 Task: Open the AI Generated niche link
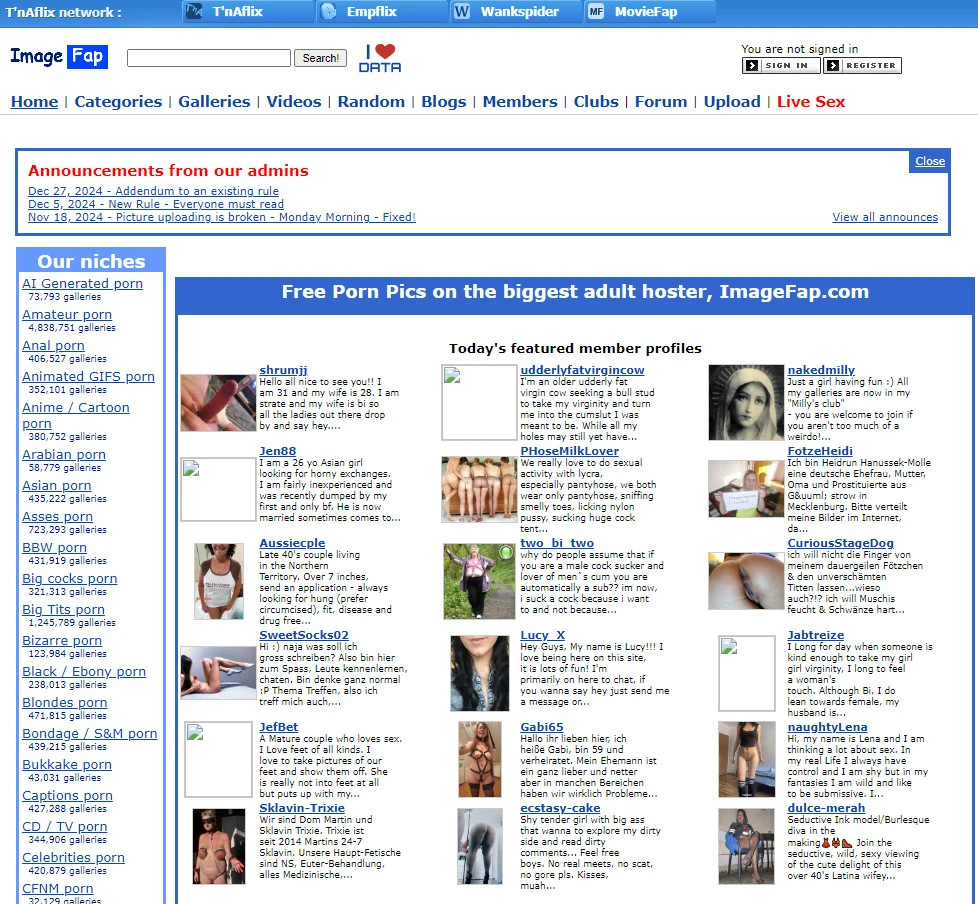82,284
